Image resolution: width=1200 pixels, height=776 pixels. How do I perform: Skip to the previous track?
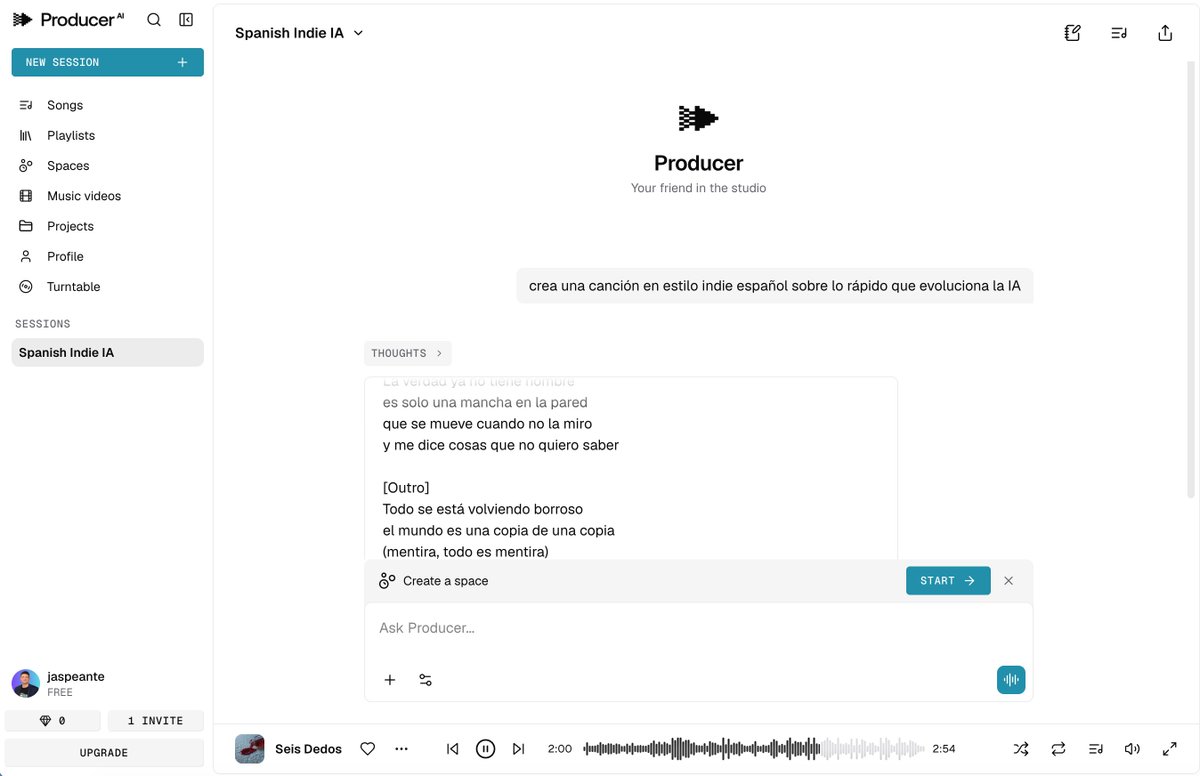(x=453, y=749)
